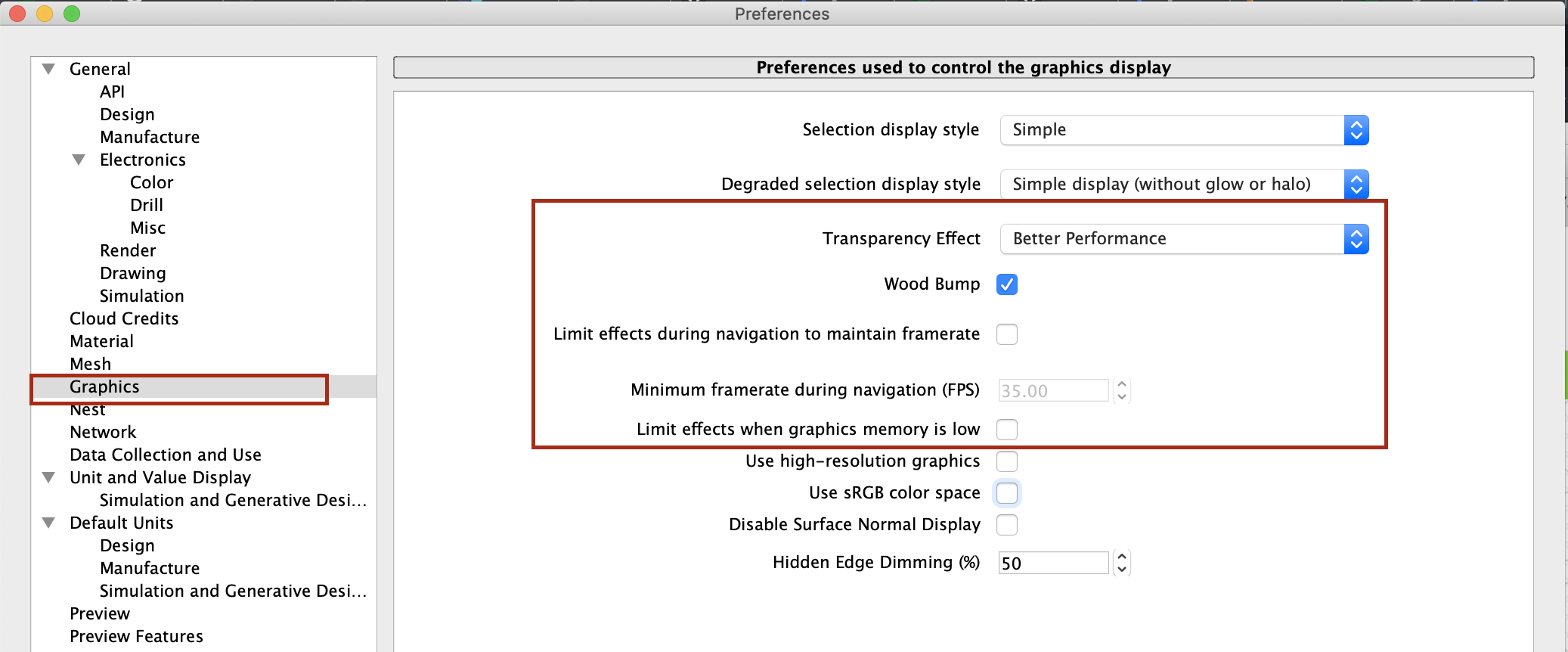
Task: Enable limit effects during navigation checkbox
Action: coord(1007,334)
